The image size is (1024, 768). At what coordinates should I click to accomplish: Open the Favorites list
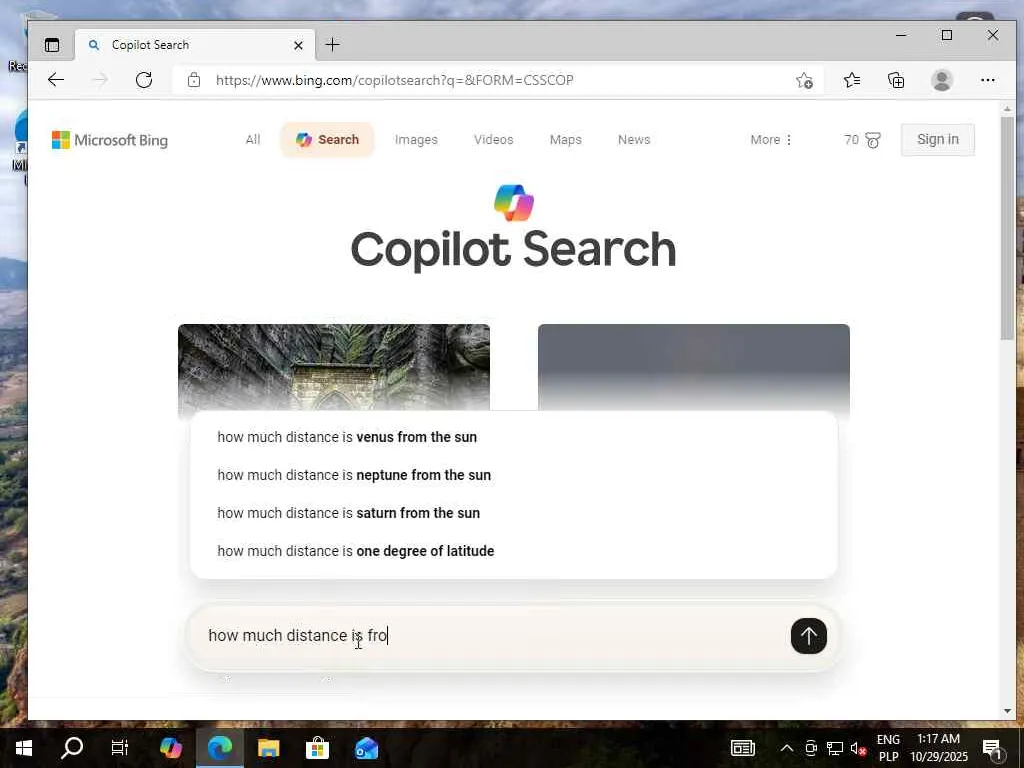click(852, 80)
